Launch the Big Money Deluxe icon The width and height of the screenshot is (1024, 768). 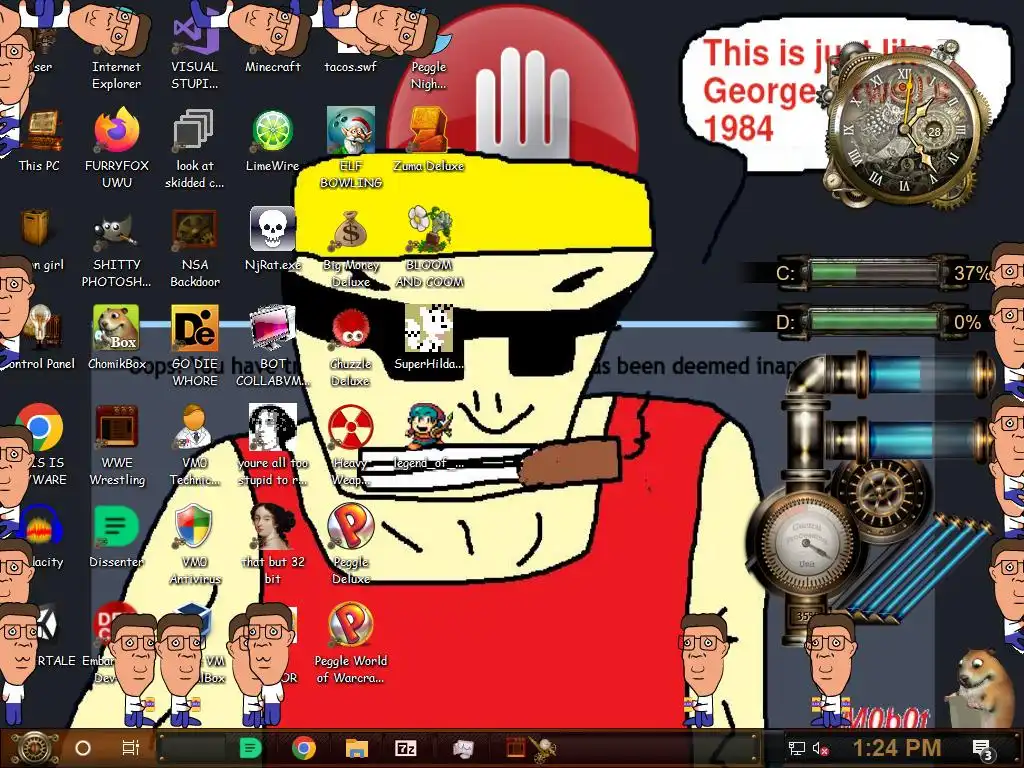[351, 248]
